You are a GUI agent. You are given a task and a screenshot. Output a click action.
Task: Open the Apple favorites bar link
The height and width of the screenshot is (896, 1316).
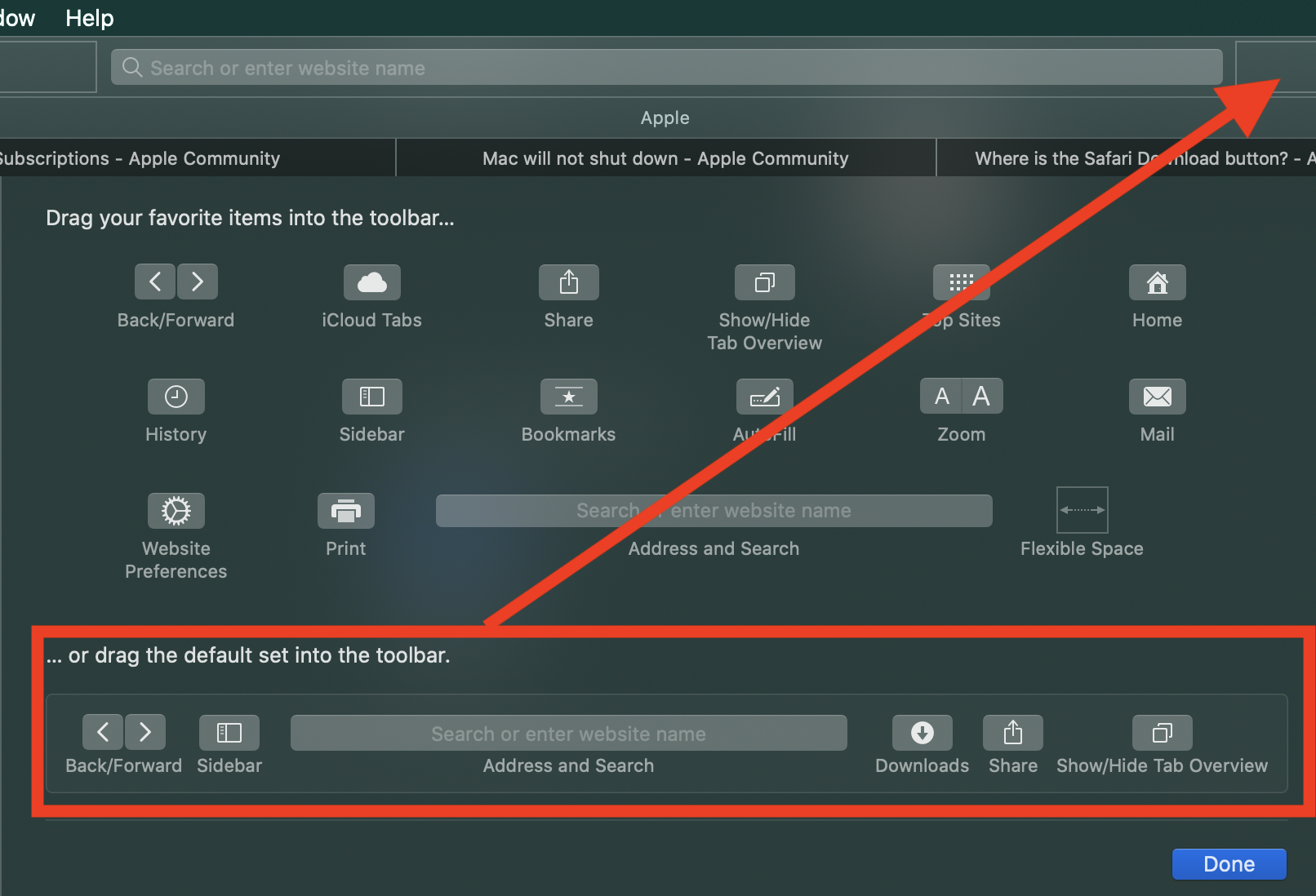665,118
